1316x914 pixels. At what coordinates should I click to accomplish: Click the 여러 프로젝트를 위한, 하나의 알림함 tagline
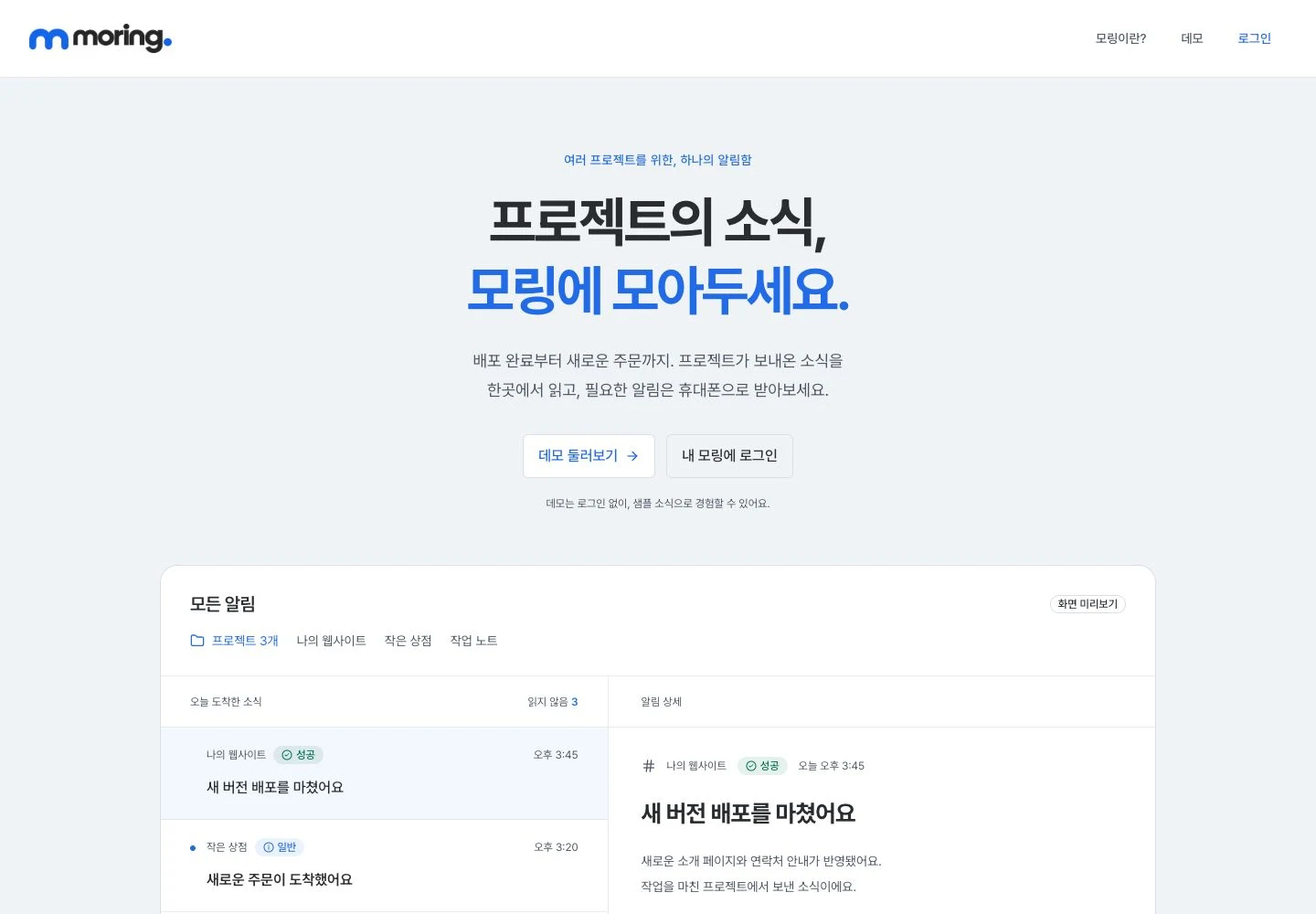click(x=658, y=160)
